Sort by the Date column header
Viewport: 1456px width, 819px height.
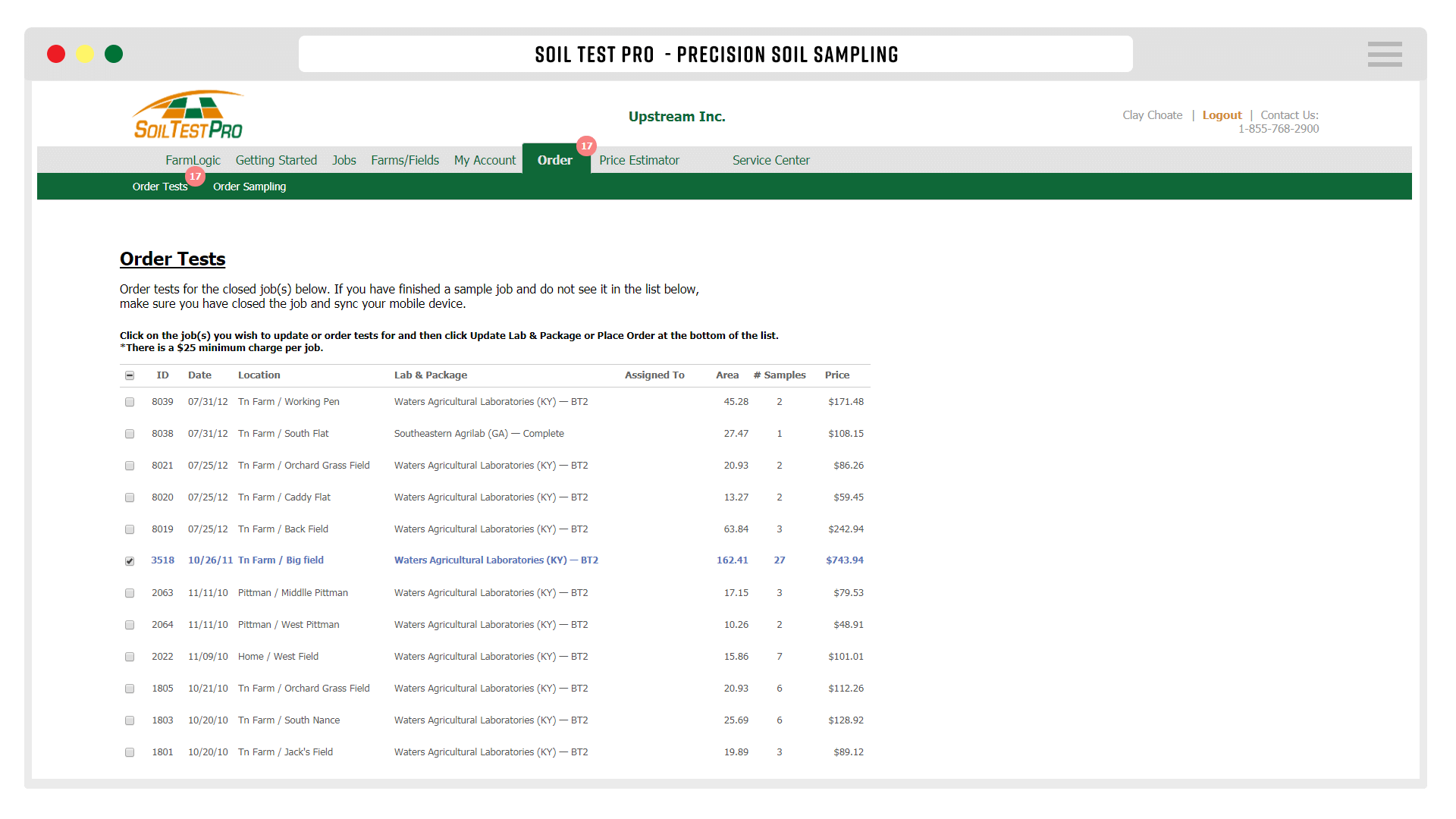point(199,375)
